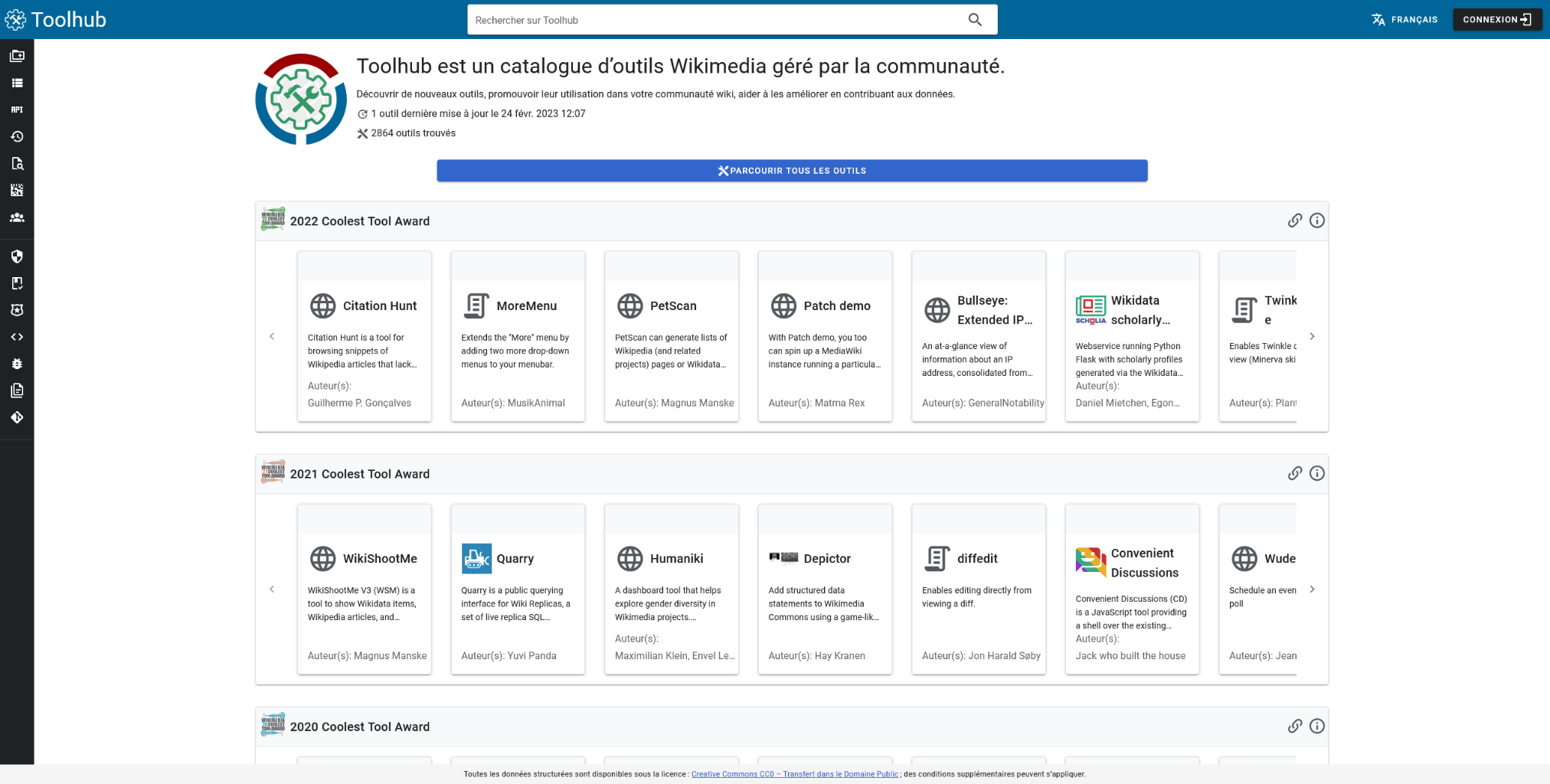Click Parcourir tous les outils button
The image size is (1550, 784).
click(x=792, y=171)
